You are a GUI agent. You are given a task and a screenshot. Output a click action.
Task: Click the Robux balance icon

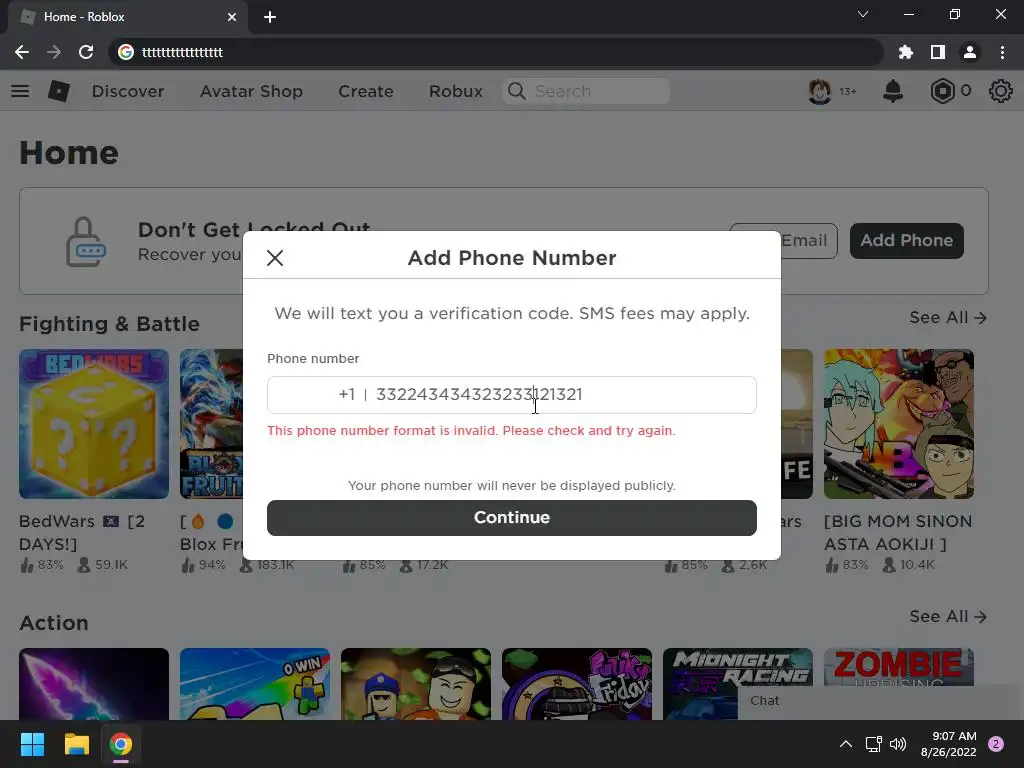[942, 91]
